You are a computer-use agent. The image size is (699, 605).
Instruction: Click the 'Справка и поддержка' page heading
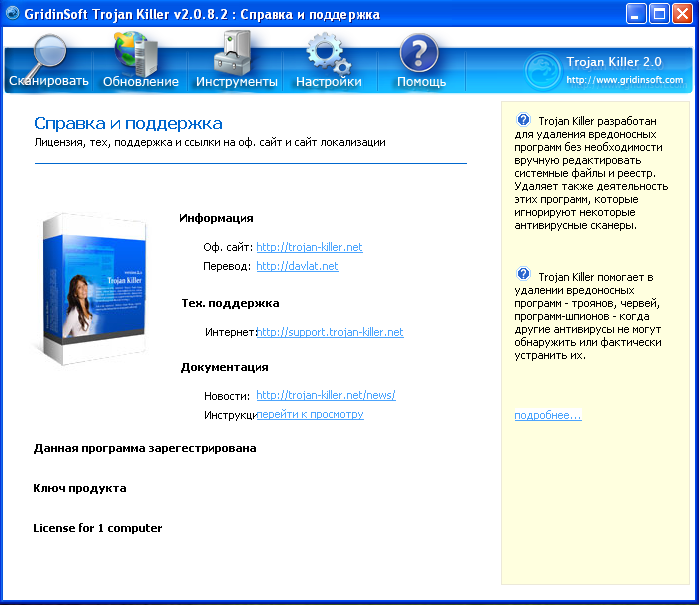(128, 123)
